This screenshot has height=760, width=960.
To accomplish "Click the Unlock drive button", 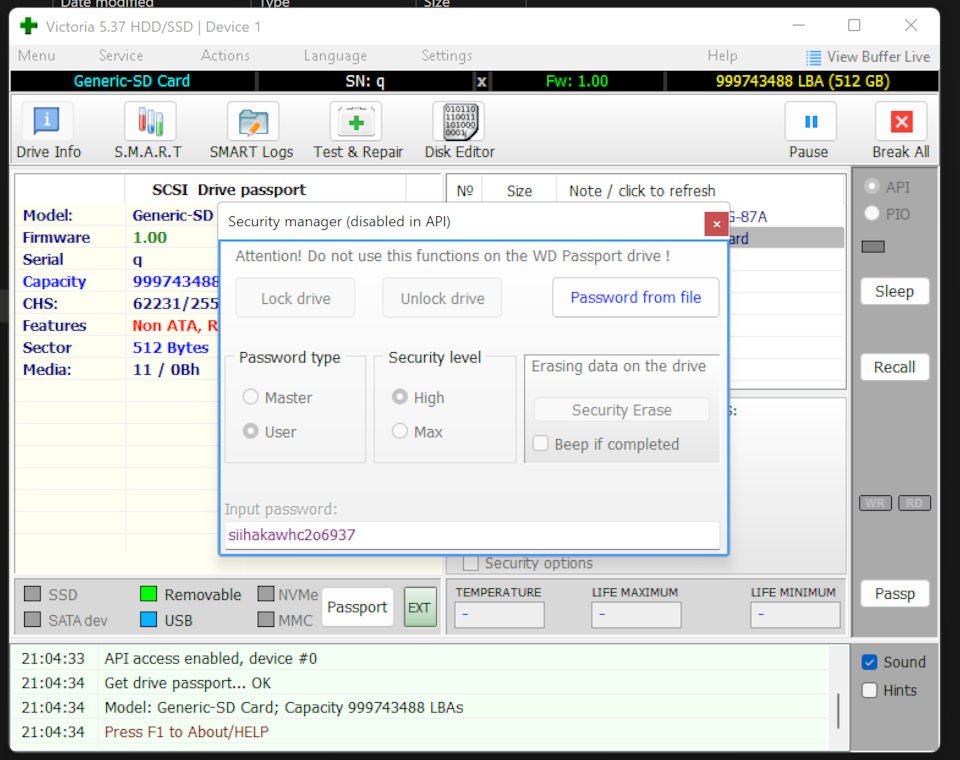I will click(442, 298).
